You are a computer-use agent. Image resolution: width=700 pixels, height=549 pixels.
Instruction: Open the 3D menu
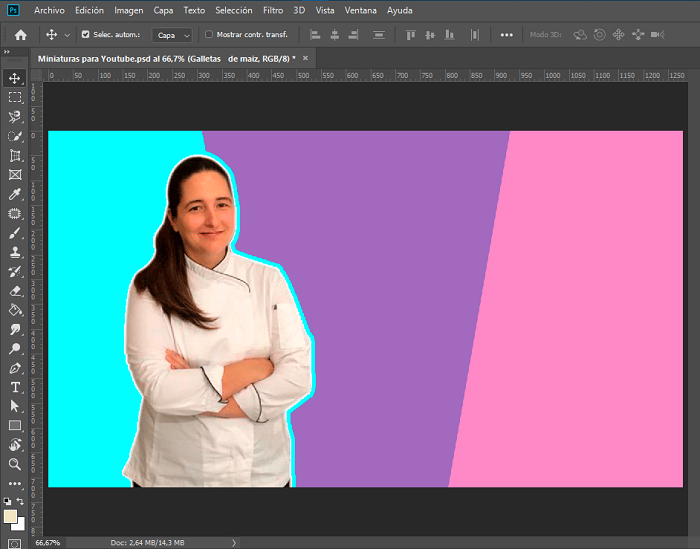[x=299, y=10]
